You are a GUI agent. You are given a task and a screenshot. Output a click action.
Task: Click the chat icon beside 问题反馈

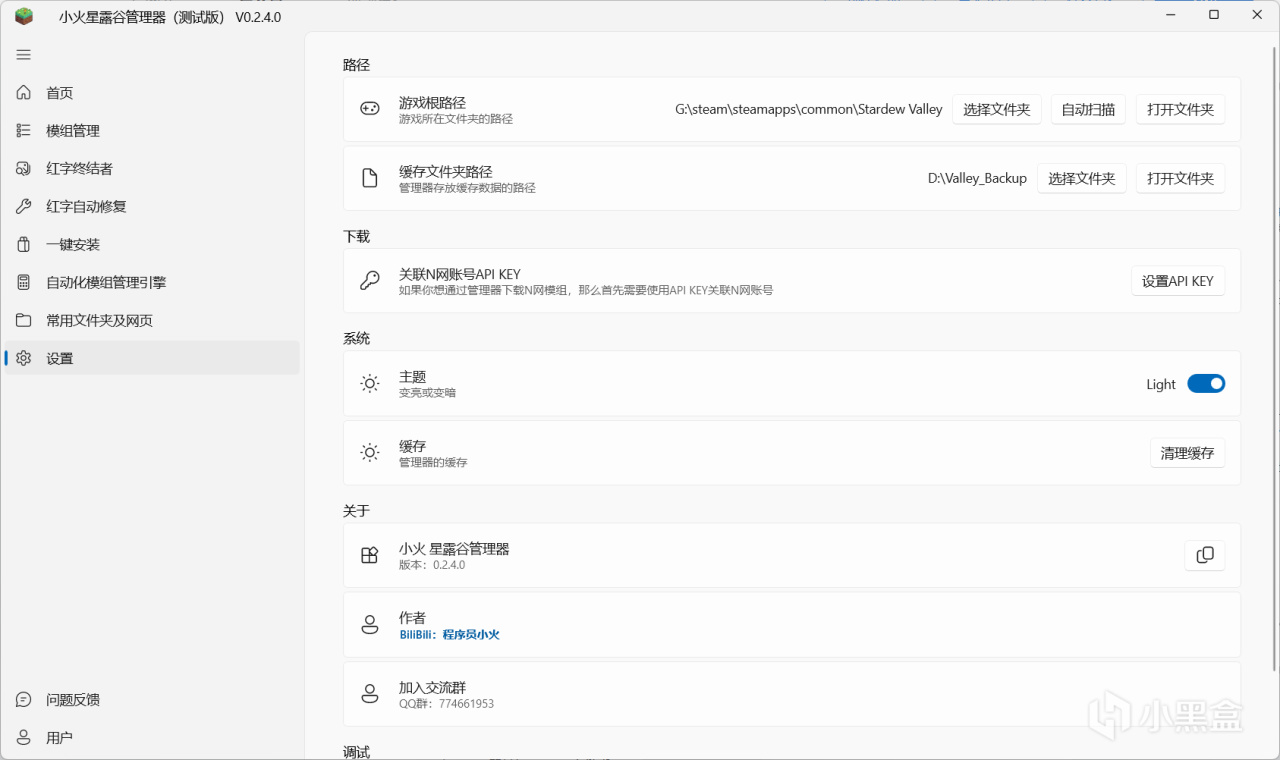24,700
